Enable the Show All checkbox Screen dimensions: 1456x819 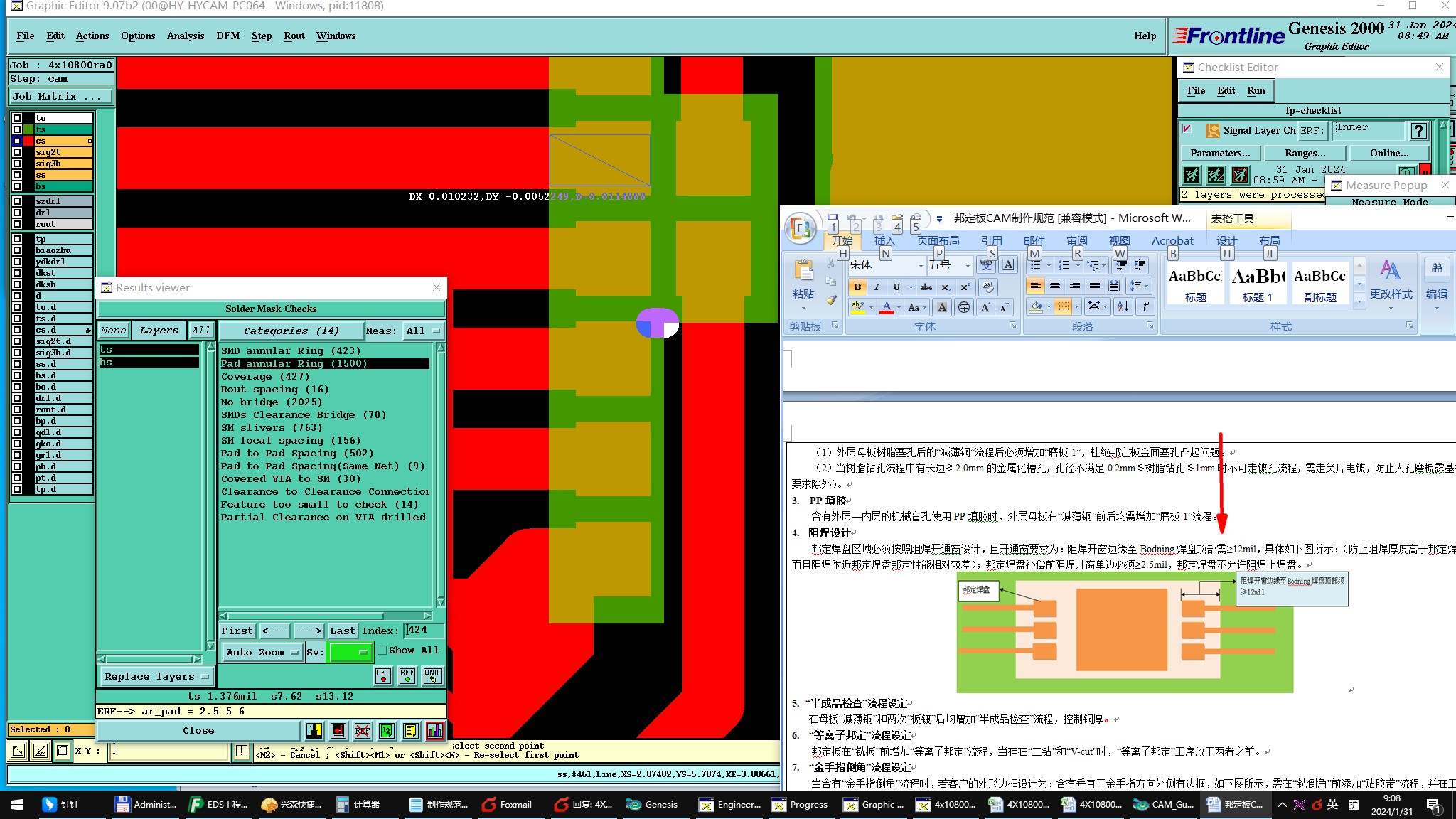pyautogui.click(x=382, y=650)
